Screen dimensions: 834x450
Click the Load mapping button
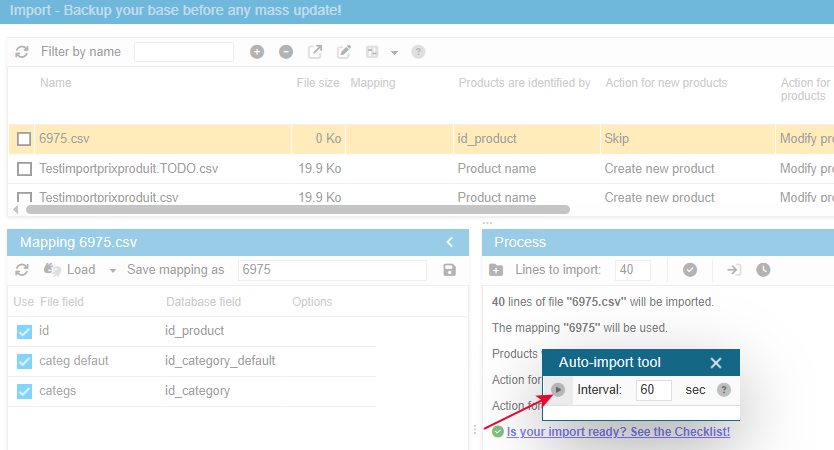point(70,270)
